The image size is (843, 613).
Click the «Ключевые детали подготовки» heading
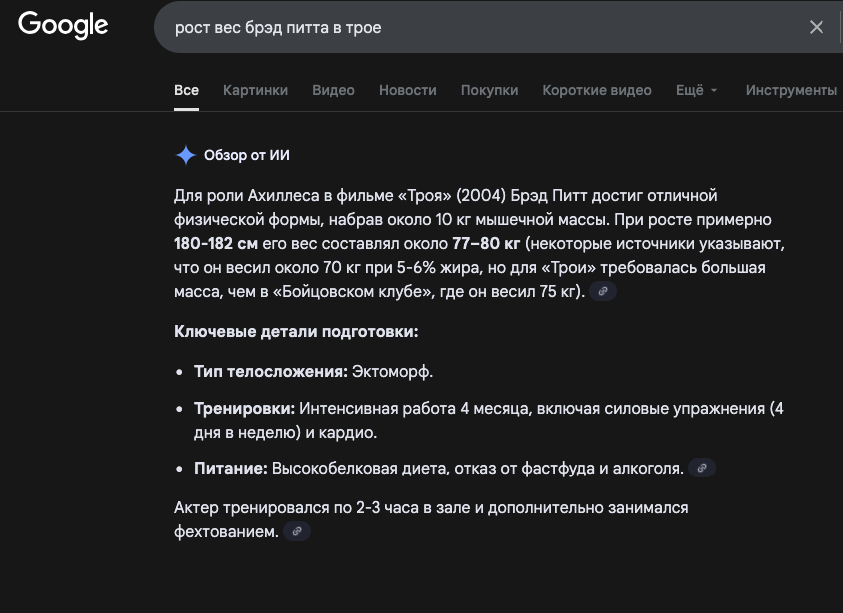pyautogui.click(x=296, y=331)
